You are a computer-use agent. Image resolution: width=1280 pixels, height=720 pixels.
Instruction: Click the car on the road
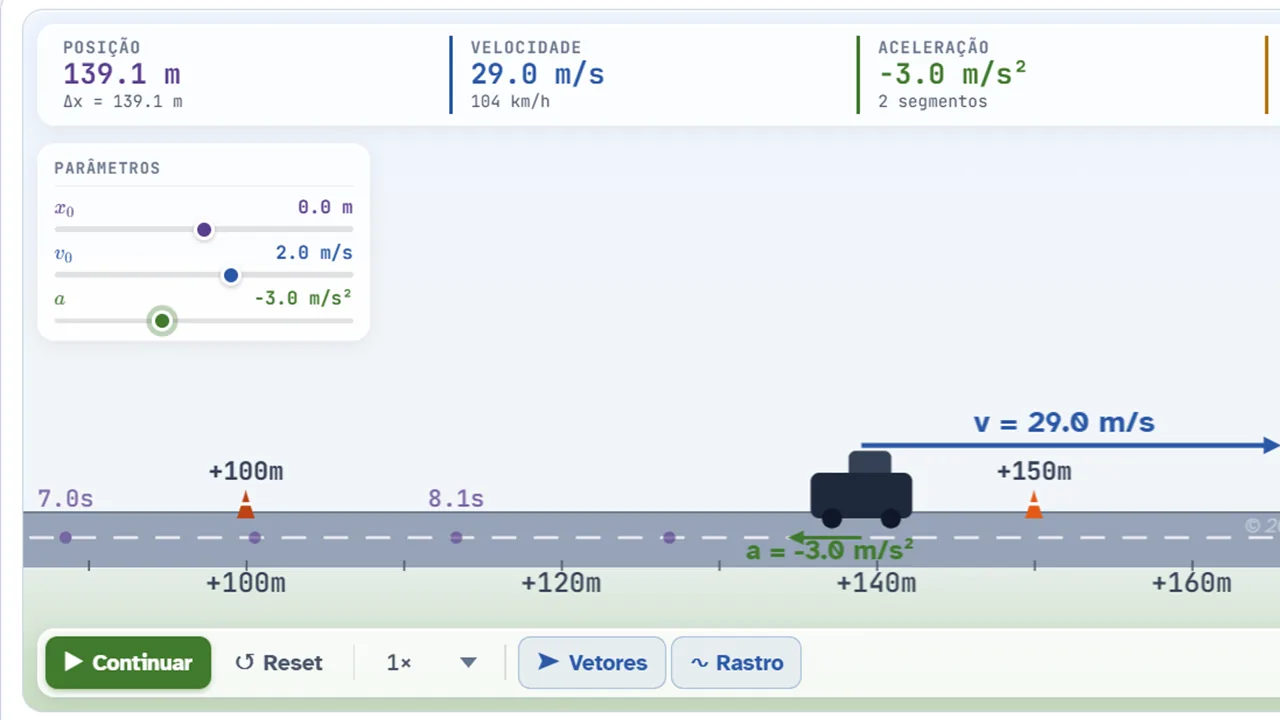tap(861, 490)
